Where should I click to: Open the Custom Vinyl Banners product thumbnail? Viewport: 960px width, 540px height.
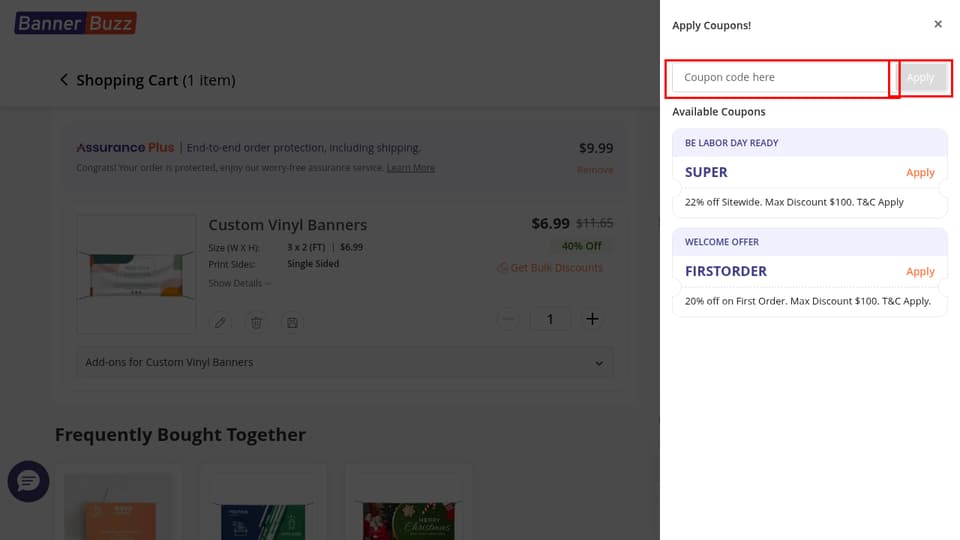coord(137,274)
